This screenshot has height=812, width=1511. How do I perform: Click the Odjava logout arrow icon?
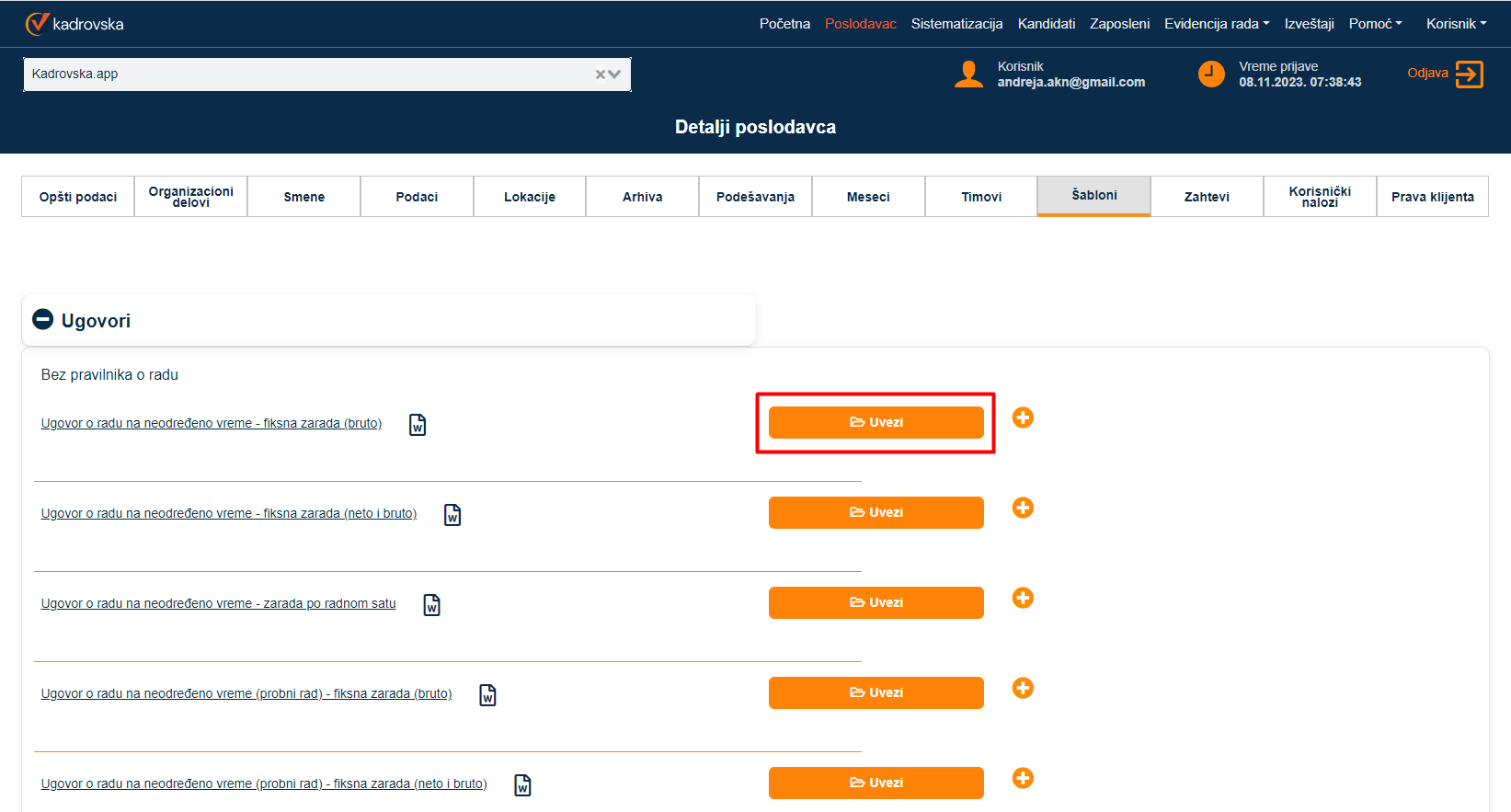point(1469,74)
